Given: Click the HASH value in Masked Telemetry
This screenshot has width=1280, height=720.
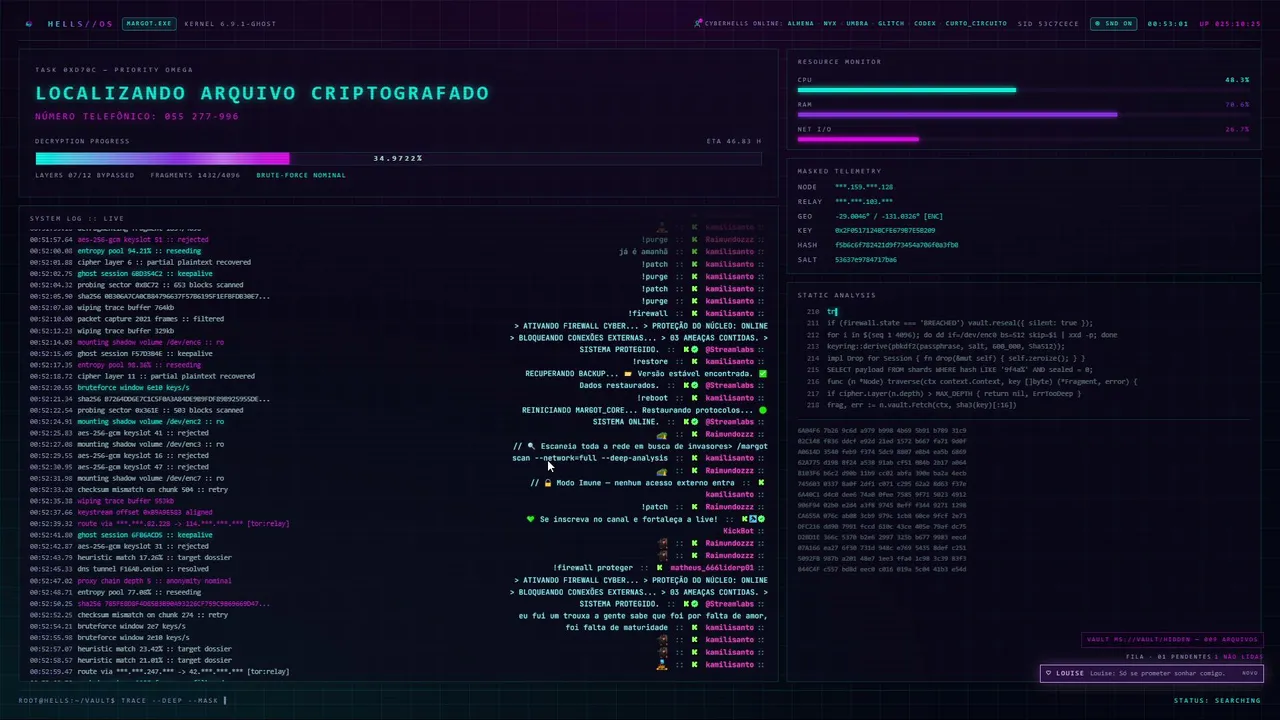Looking at the screenshot, I should pyautogui.click(x=897, y=245).
